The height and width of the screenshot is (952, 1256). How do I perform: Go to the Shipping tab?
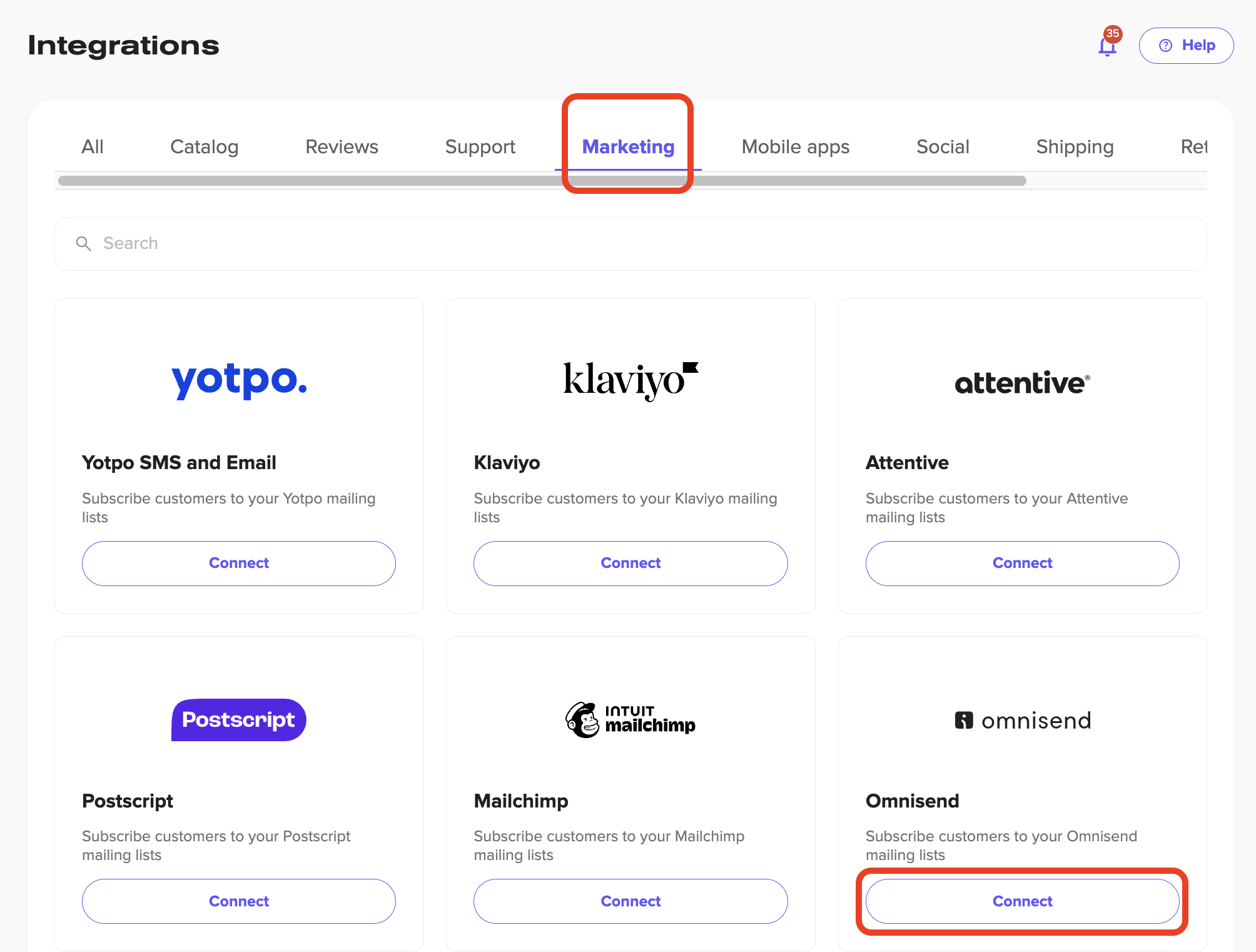coord(1075,147)
